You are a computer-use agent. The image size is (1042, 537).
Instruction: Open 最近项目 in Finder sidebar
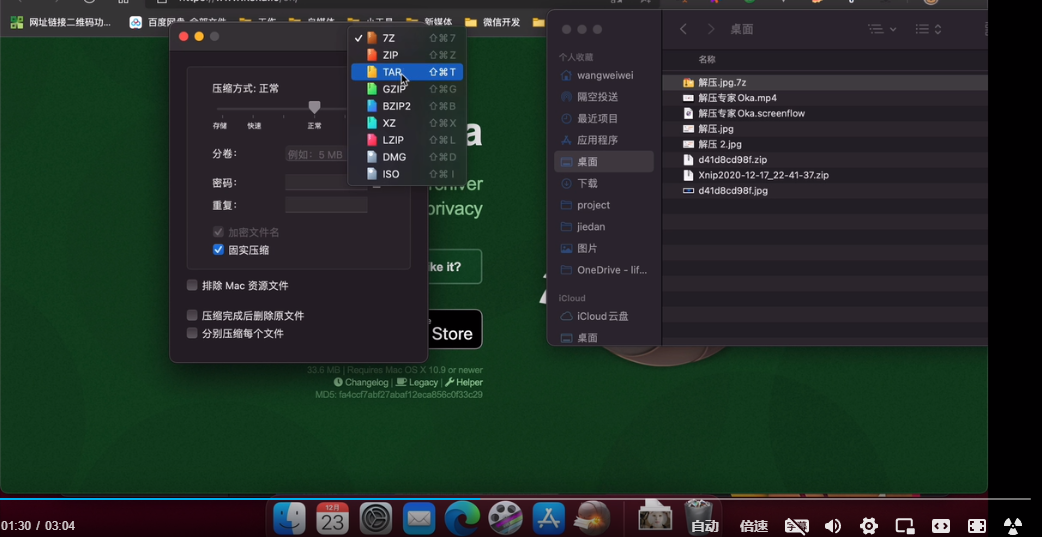604,118
